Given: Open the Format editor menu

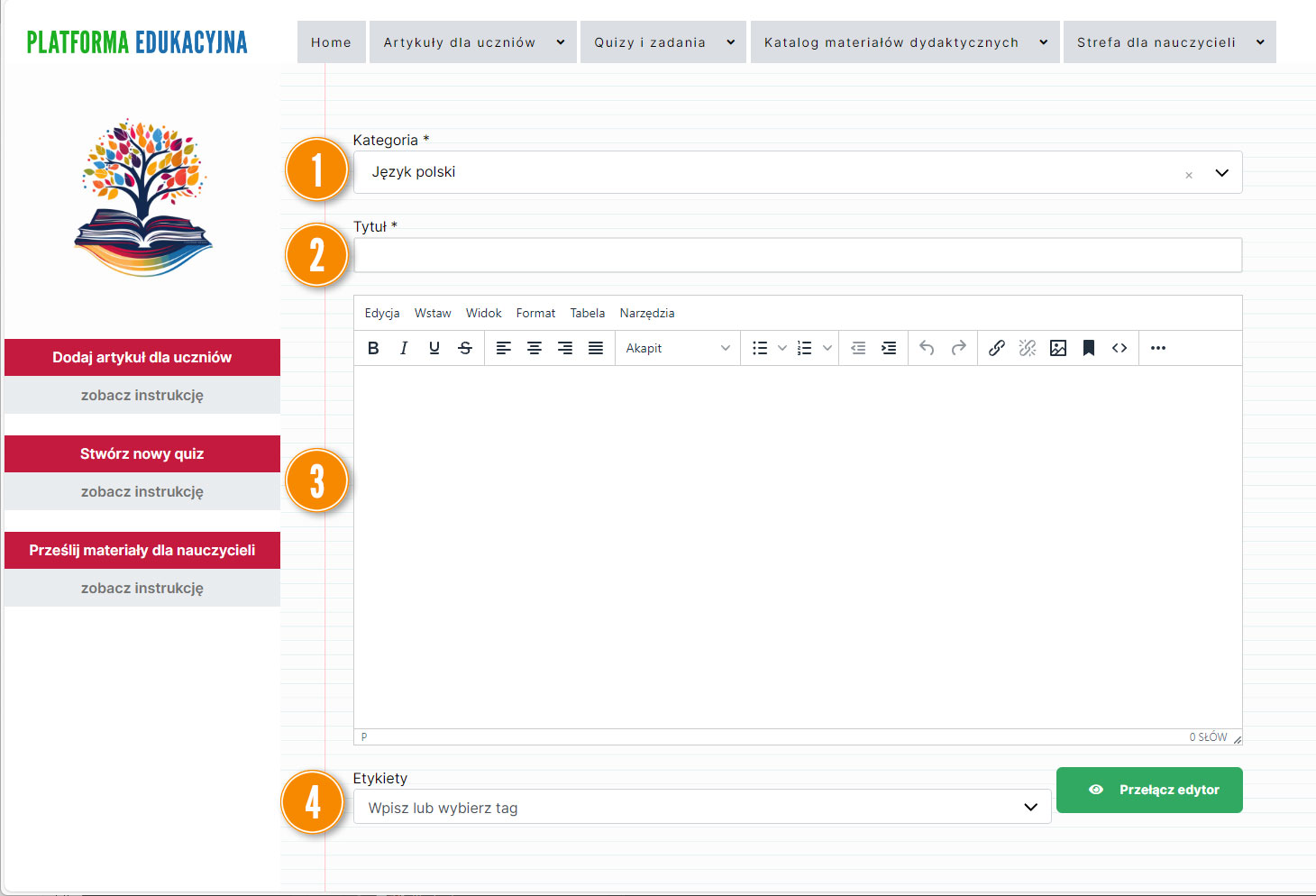Looking at the screenshot, I should click(535, 313).
